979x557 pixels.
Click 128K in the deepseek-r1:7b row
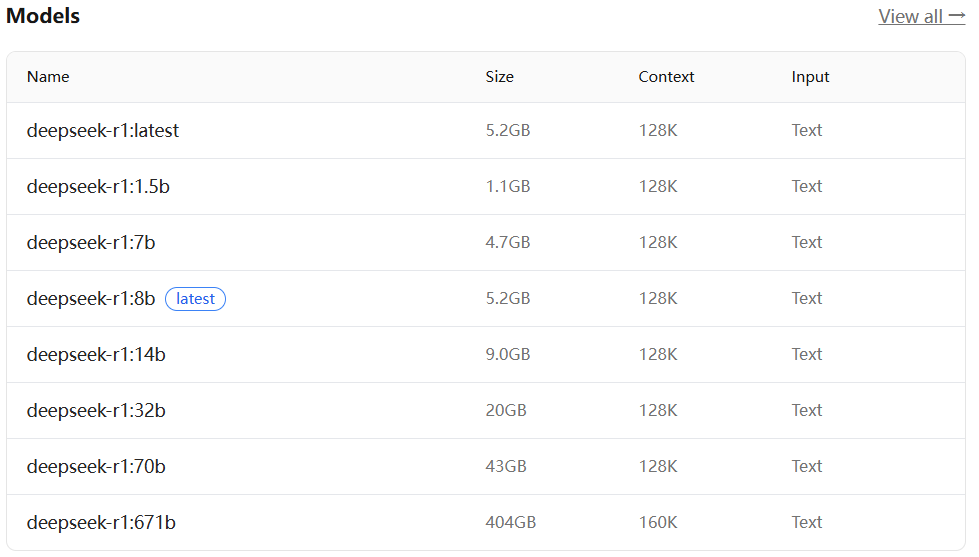658,242
